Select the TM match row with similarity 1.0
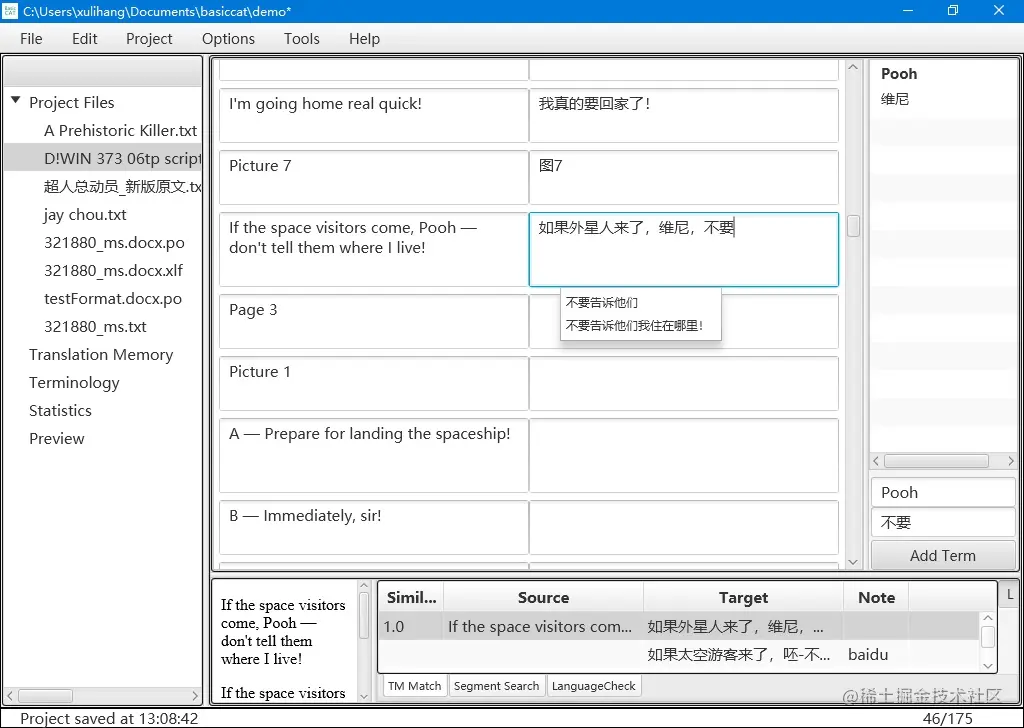1024x728 pixels. click(x=679, y=627)
